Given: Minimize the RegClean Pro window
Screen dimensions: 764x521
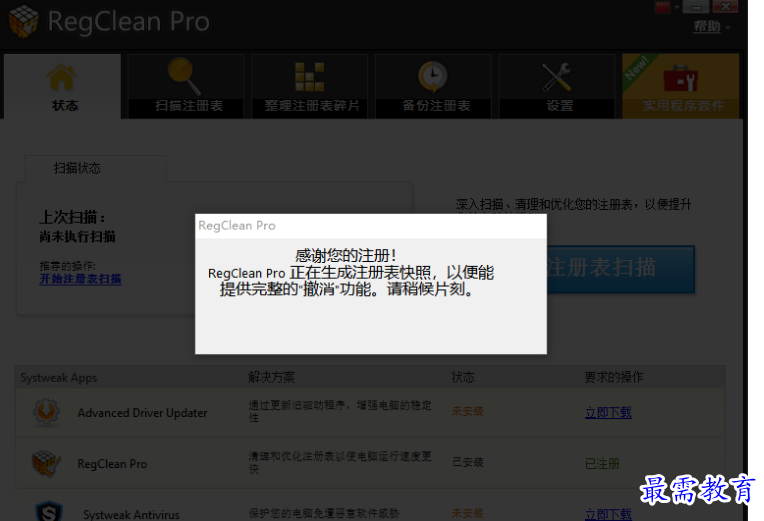Looking at the screenshot, I should (696, 7).
